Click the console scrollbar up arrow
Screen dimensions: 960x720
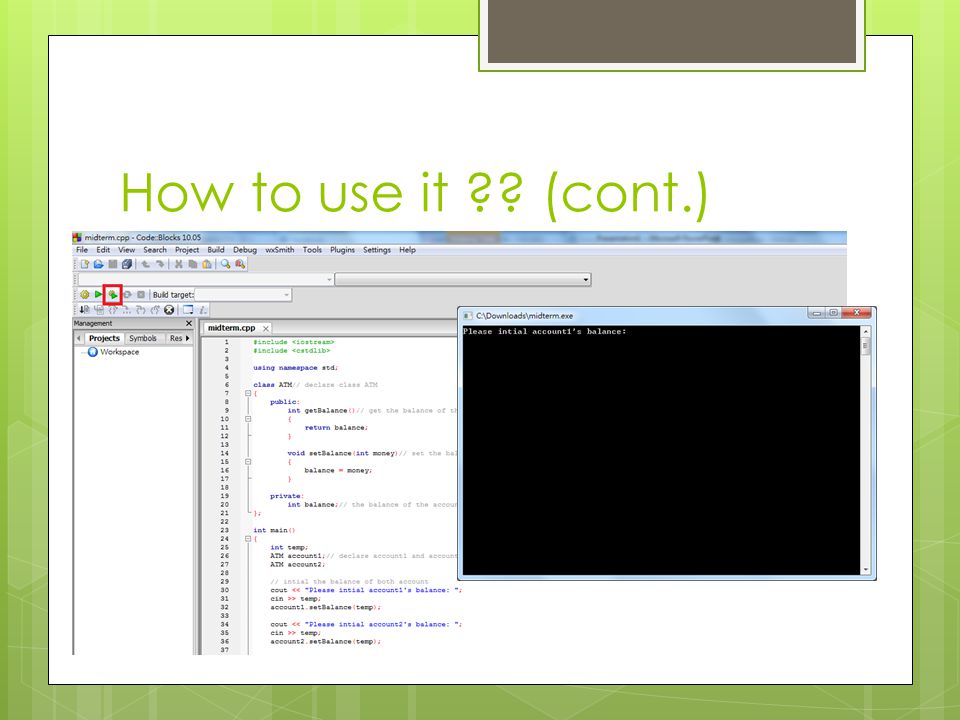[x=866, y=332]
